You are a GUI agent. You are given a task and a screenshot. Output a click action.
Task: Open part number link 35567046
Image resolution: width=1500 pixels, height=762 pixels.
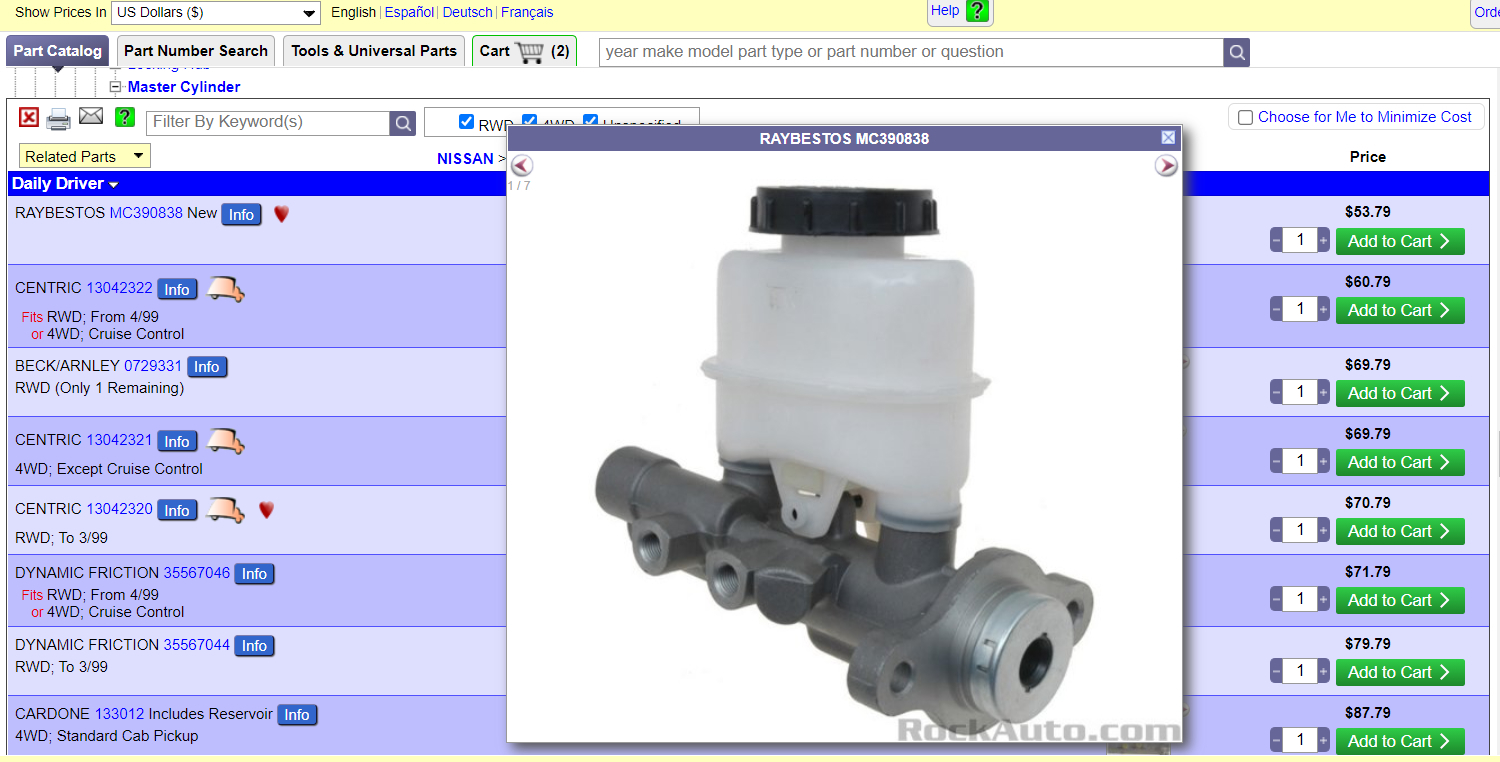197,573
